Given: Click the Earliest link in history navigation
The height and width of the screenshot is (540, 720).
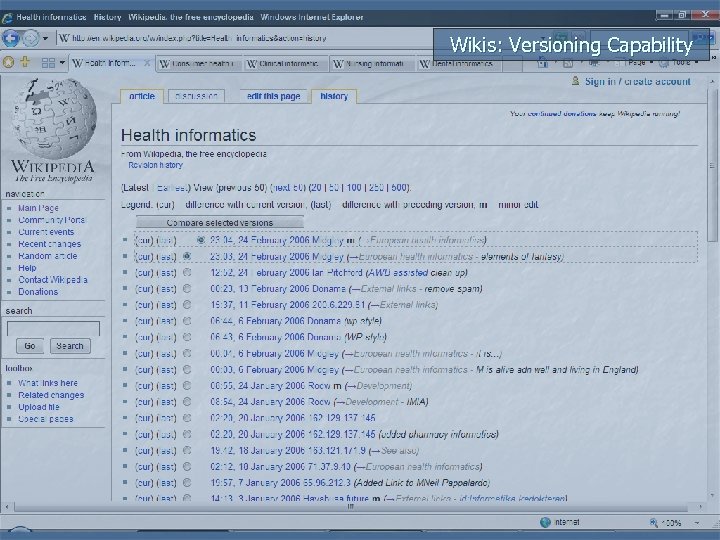Looking at the screenshot, I should tap(171, 187).
